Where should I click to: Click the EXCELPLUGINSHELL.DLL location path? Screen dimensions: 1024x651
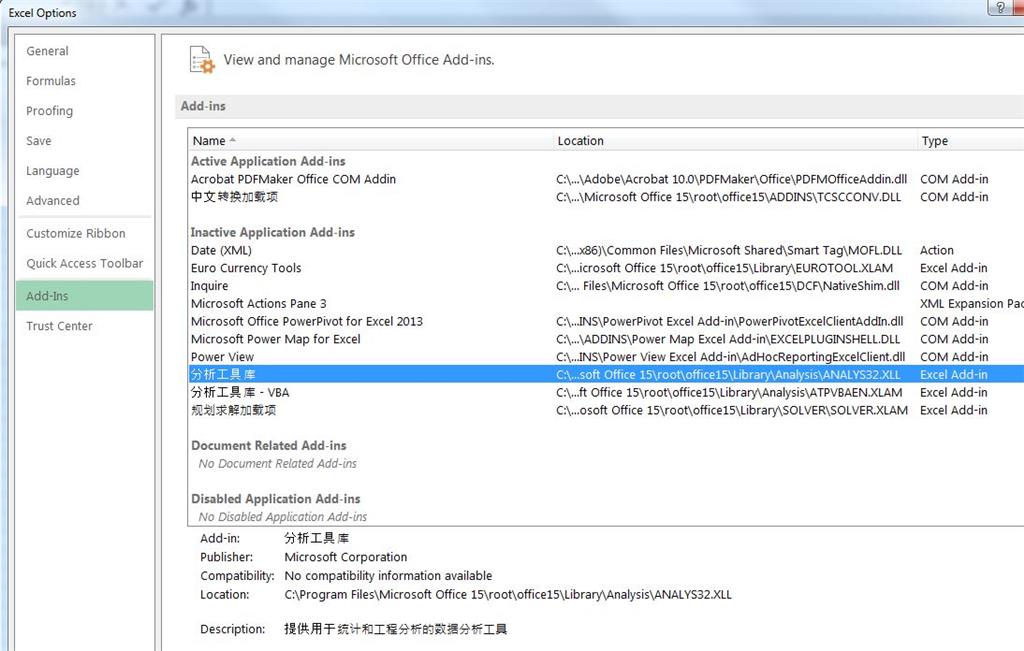click(728, 339)
